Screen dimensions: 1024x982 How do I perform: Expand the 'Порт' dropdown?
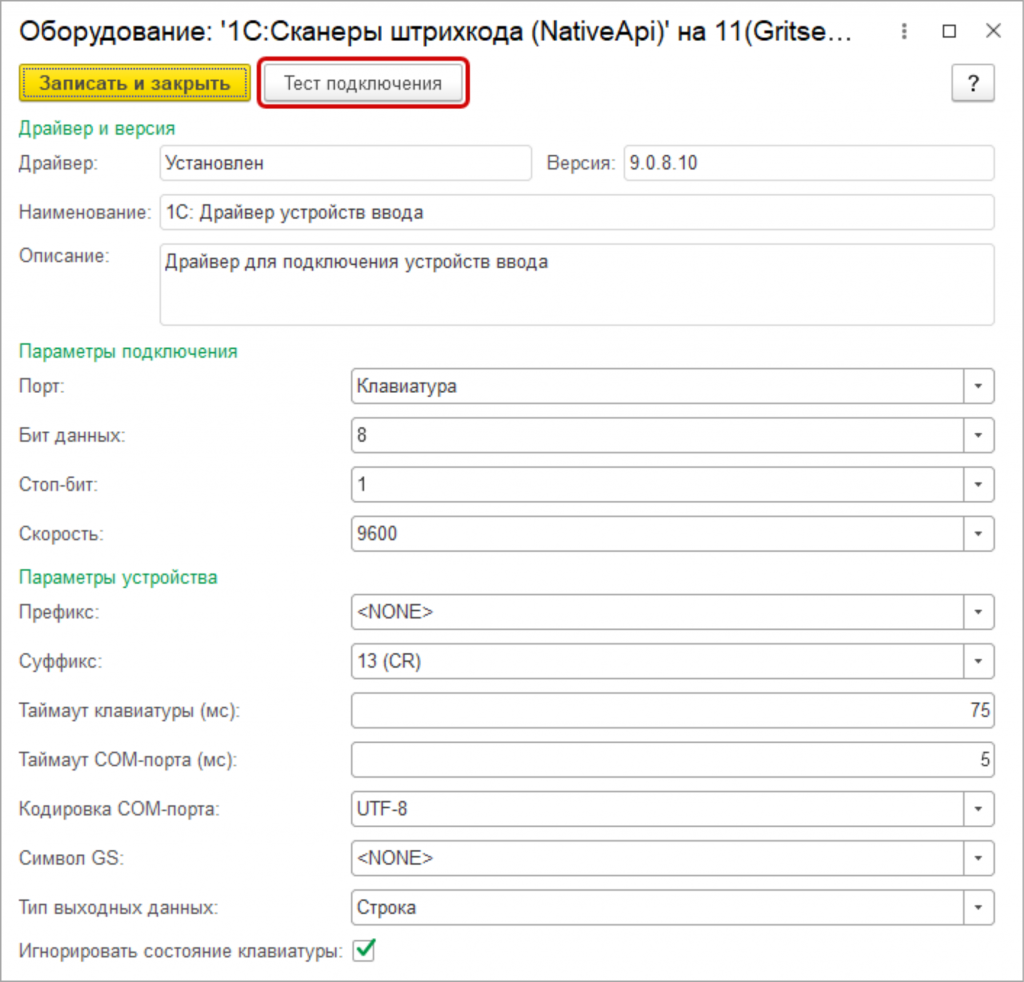[x=978, y=386]
